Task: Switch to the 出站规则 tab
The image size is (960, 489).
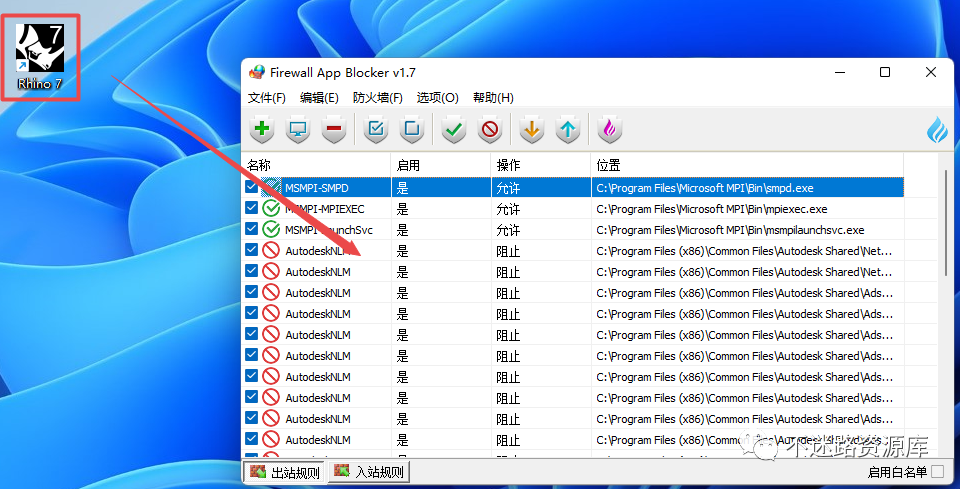Action: [x=285, y=472]
